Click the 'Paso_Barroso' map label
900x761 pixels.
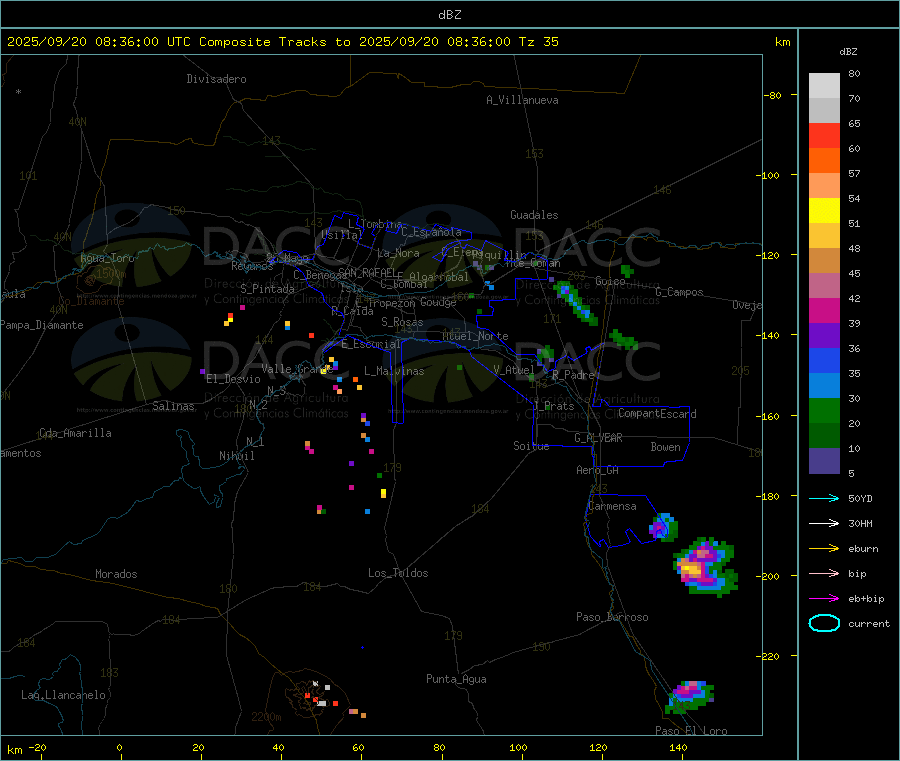point(612,617)
